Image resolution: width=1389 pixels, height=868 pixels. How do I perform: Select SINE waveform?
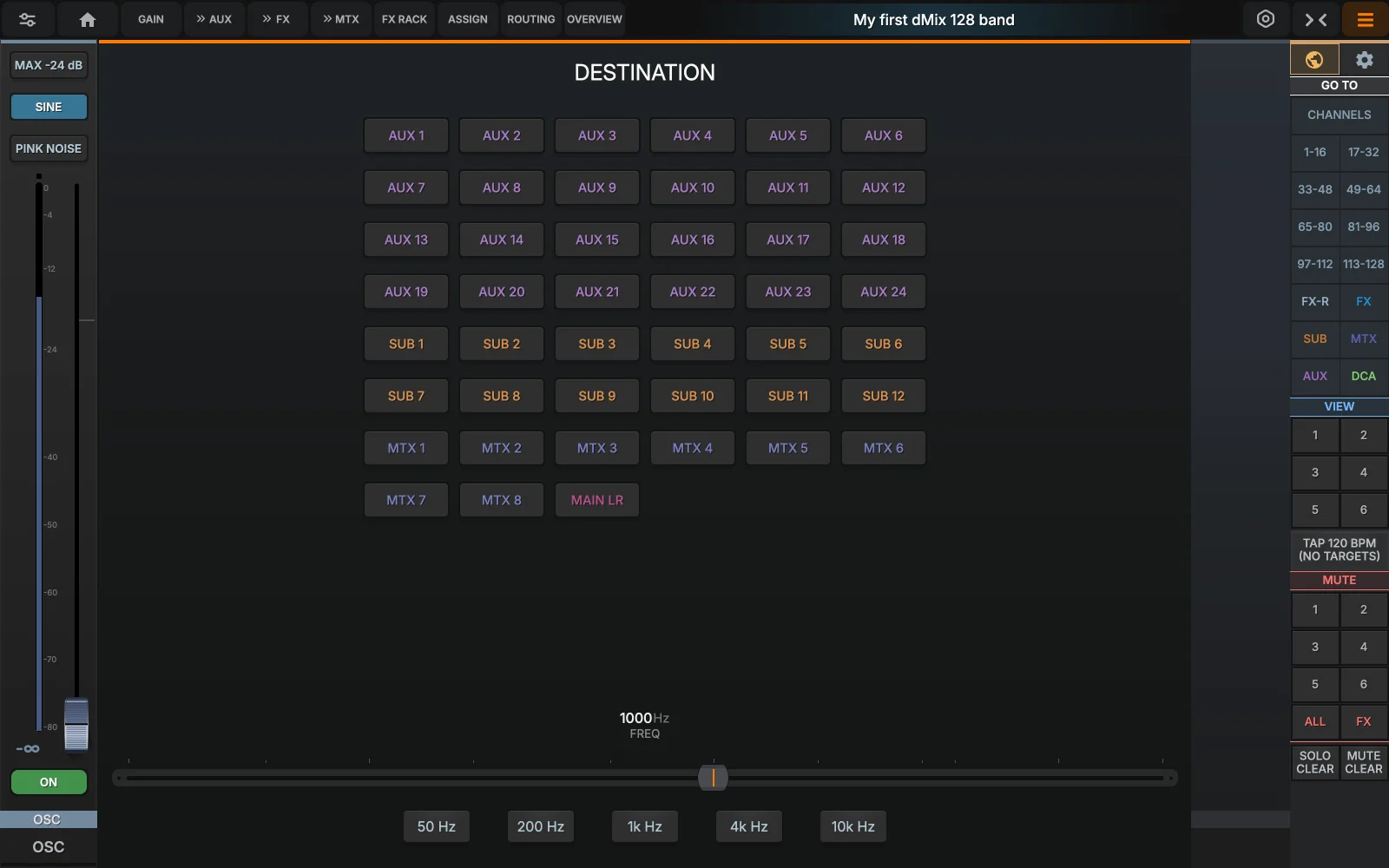click(49, 107)
